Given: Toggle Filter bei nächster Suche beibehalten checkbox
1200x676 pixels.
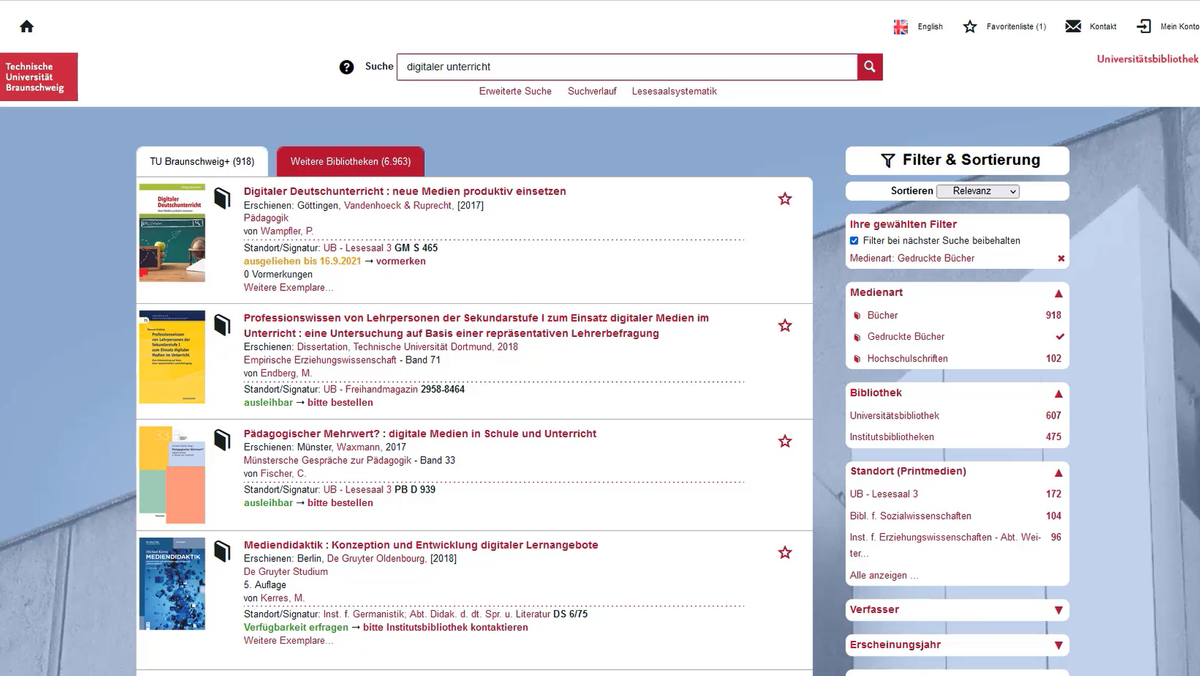Looking at the screenshot, I should 854,241.
